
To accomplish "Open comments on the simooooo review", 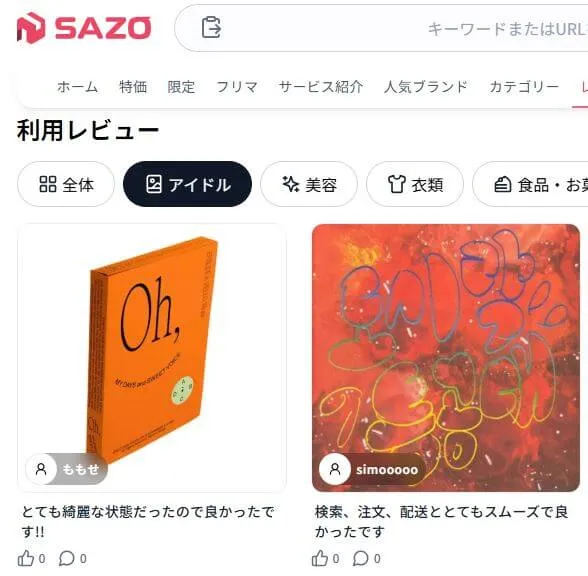I will (x=360, y=558).
